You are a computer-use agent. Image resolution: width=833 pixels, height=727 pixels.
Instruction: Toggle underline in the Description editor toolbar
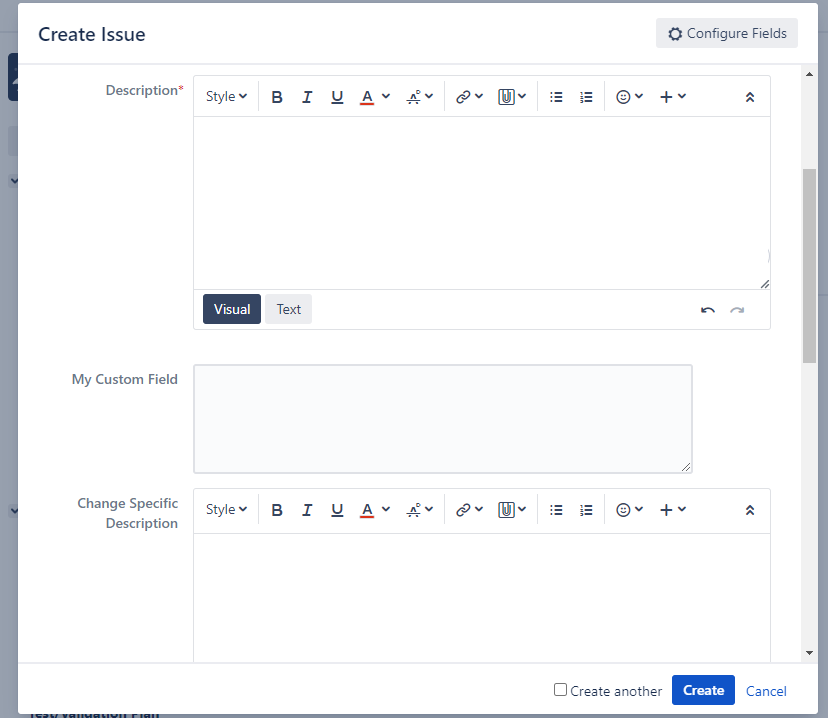(337, 97)
